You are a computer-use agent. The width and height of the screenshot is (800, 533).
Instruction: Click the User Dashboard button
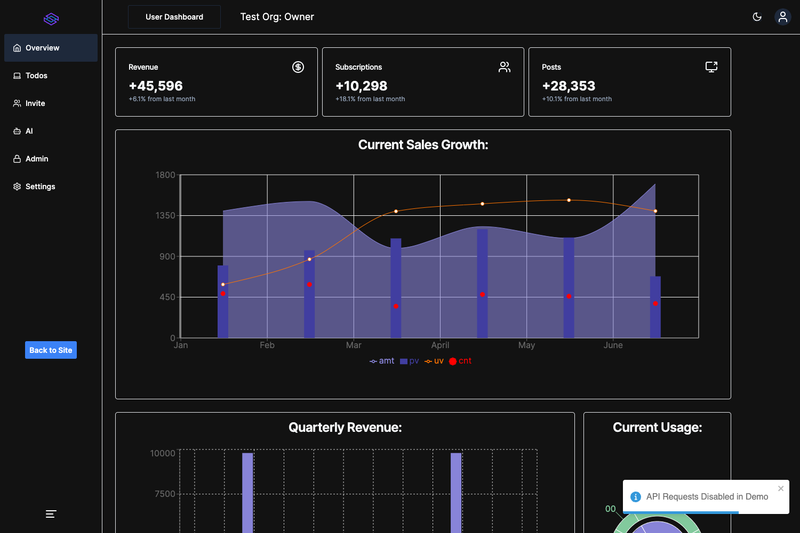click(174, 17)
